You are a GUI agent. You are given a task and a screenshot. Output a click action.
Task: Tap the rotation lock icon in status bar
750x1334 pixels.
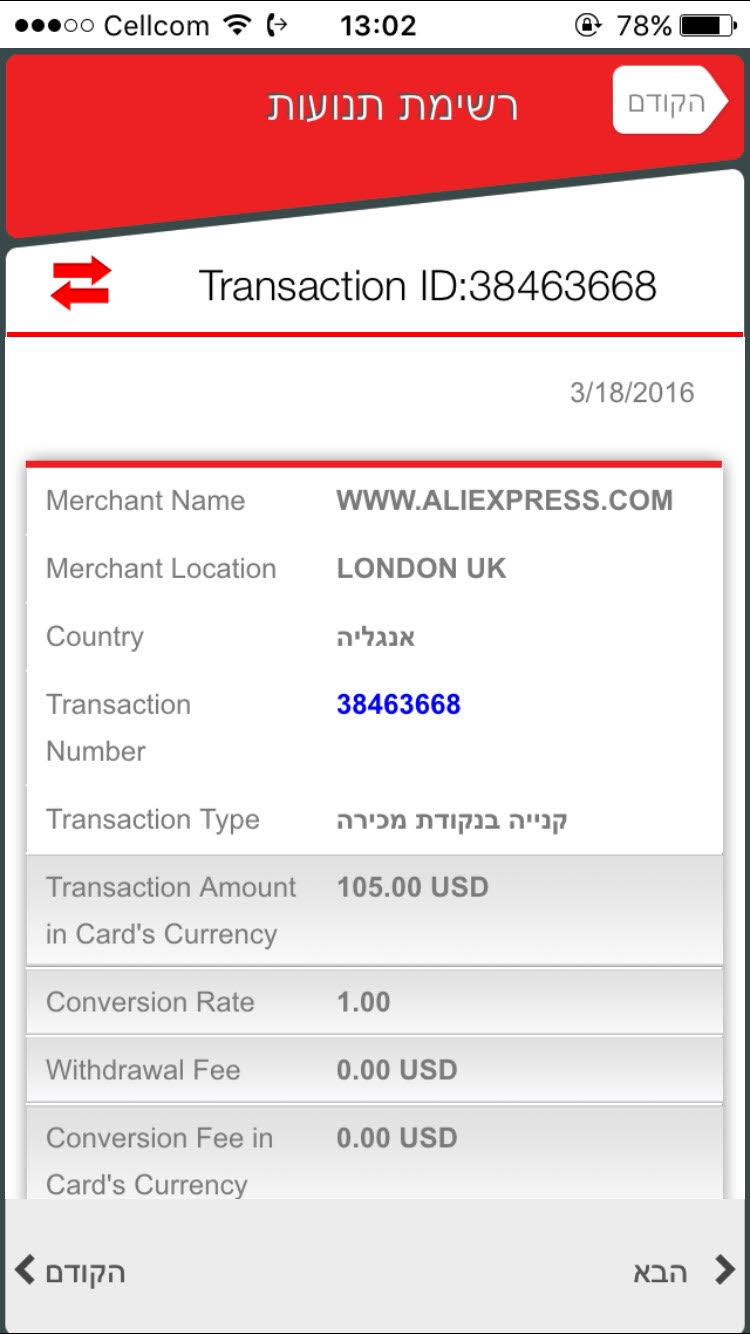tap(589, 25)
